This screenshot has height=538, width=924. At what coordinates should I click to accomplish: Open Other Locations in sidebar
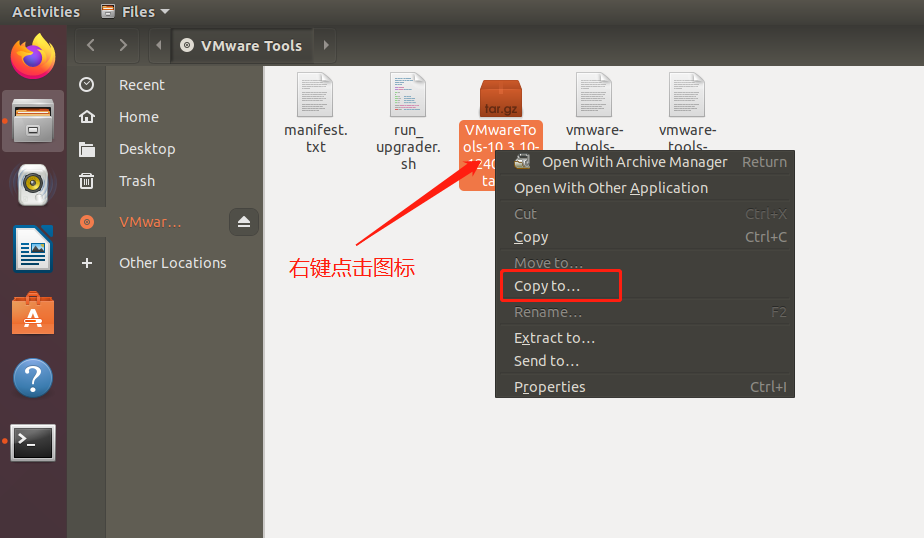click(x=172, y=263)
